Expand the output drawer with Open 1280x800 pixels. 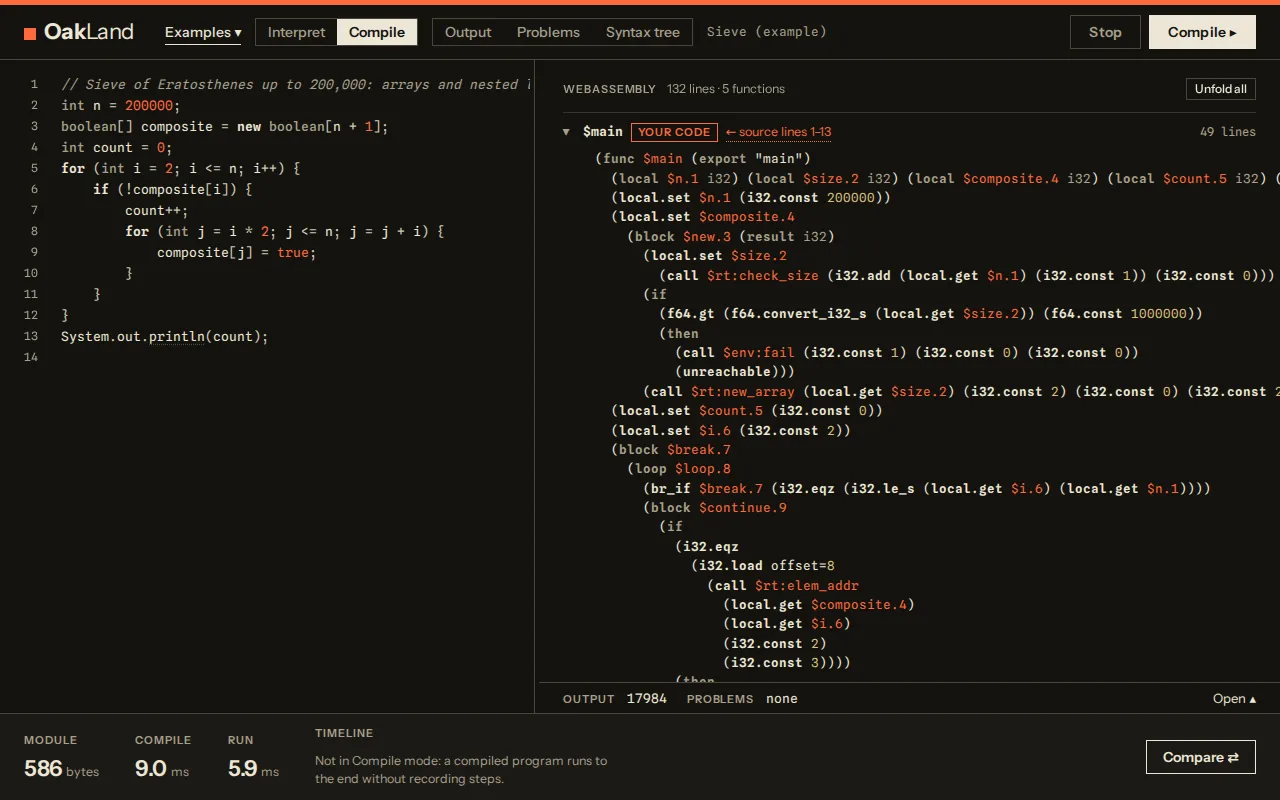click(x=1234, y=699)
